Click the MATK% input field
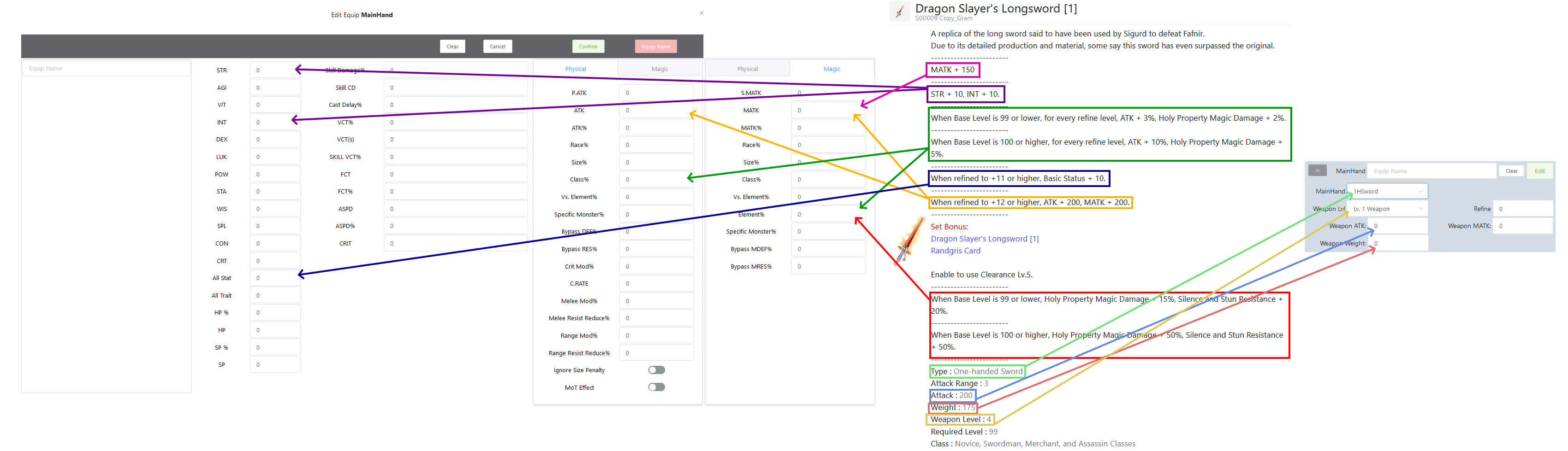1568x451 pixels. (x=828, y=128)
